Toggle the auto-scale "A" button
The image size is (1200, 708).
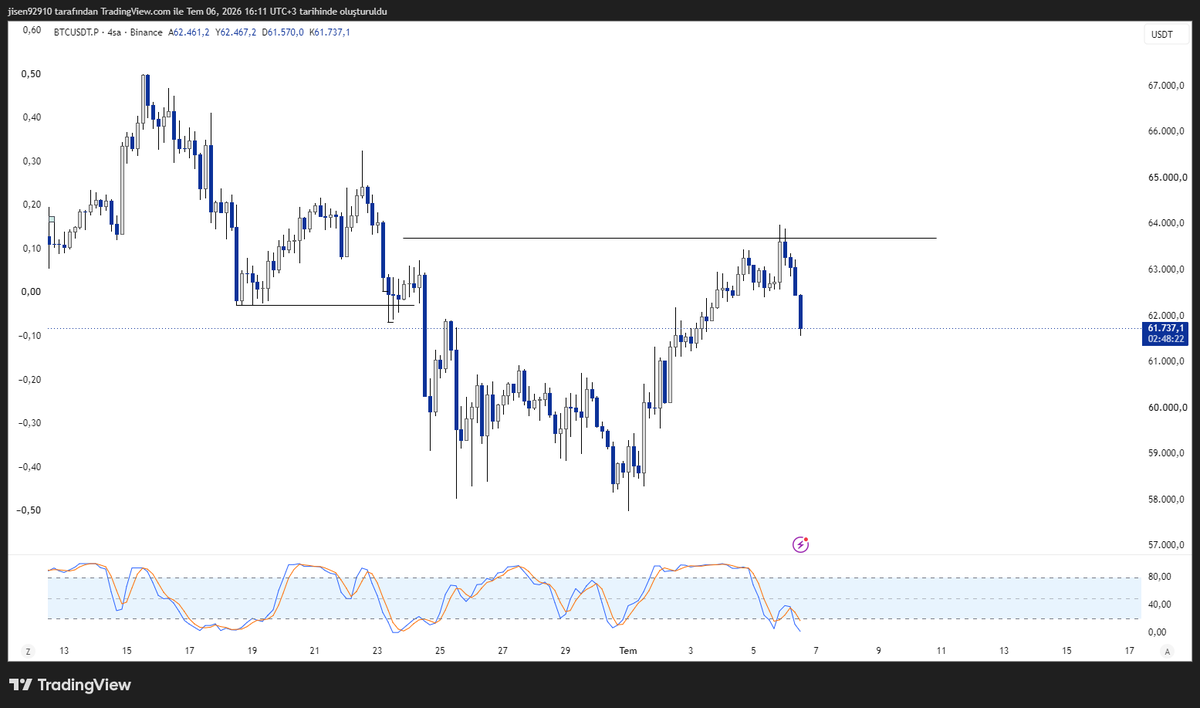pos(1167,651)
